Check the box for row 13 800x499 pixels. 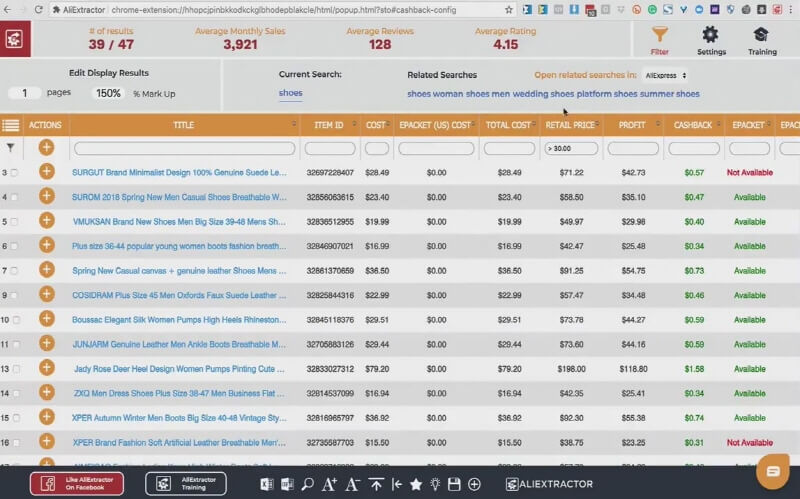click(16, 368)
